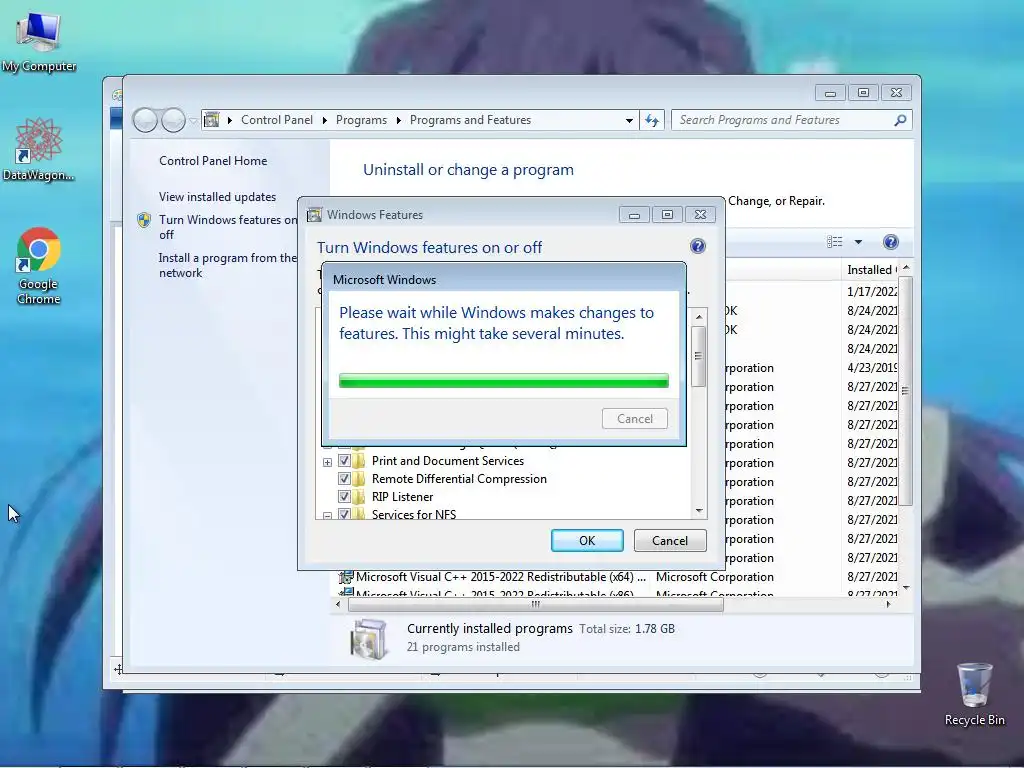
Task: Click the arrow after Programs breadcrumb
Action: 398,120
